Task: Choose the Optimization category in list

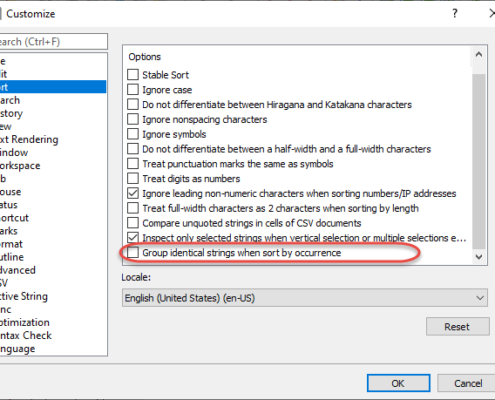Action: [x=25, y=322]
